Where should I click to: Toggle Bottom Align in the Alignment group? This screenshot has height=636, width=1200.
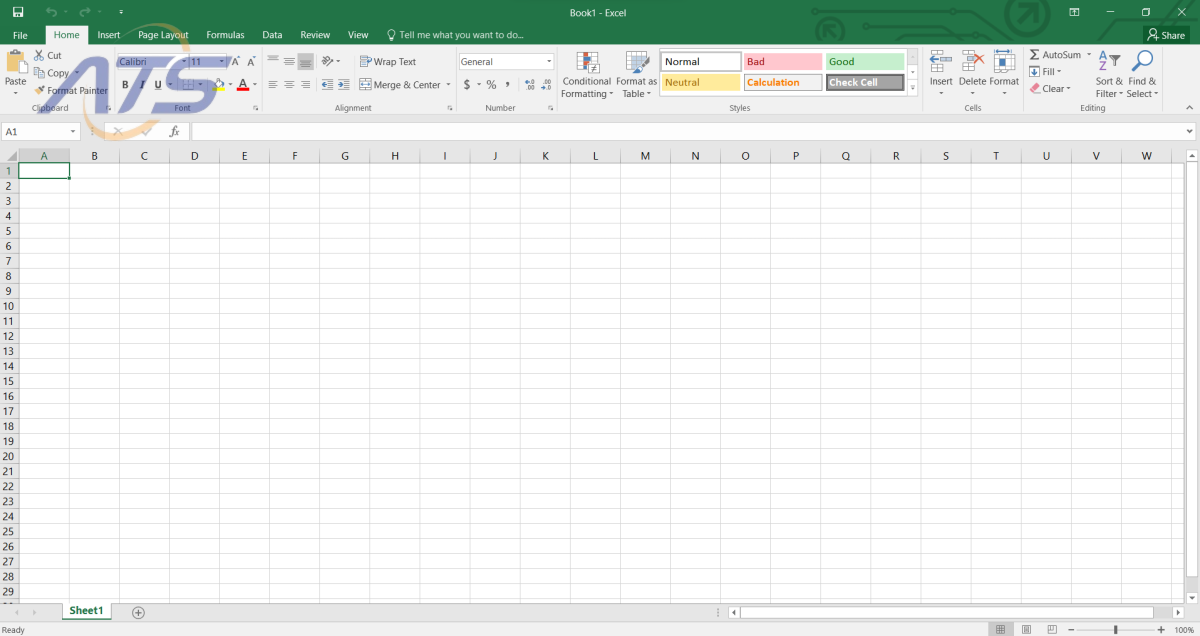[x=305, y=62]
